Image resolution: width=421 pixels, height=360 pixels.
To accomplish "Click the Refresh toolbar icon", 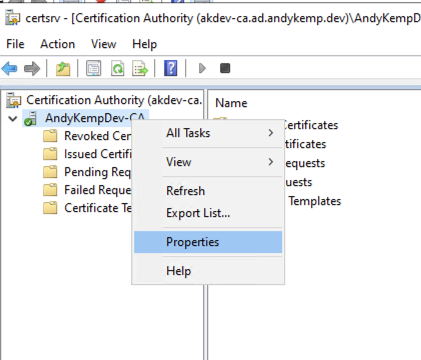I will click(x=117, y=68).
